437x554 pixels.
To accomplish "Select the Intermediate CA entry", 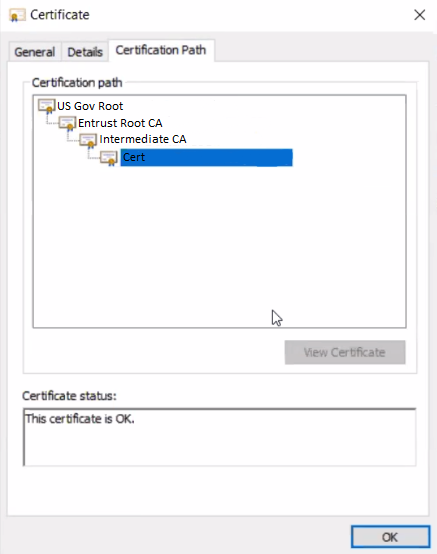I will tap(143, 139).
